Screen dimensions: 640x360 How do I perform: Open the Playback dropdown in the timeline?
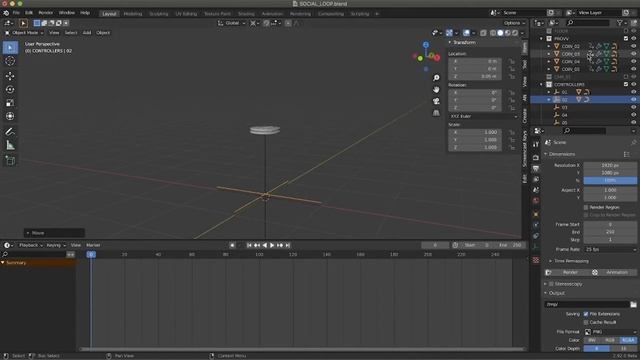coord(31,245)
